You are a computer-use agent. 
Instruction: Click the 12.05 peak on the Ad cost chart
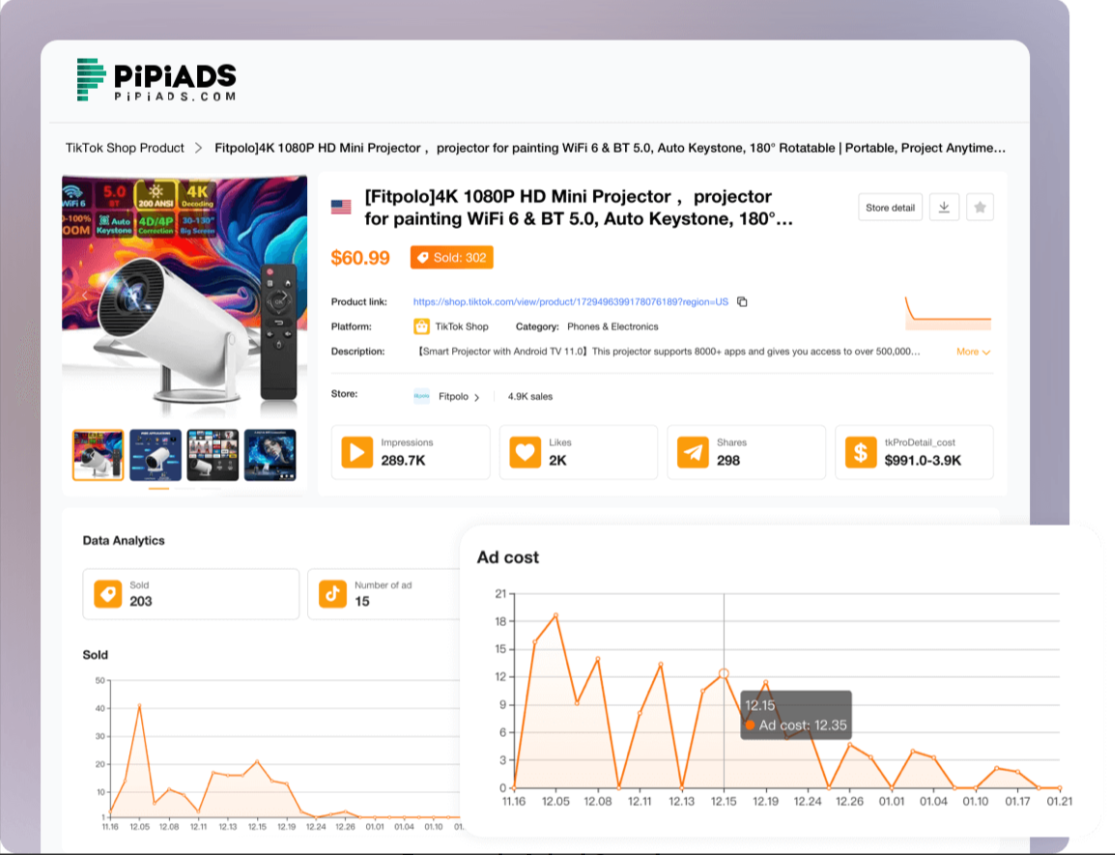555,615
